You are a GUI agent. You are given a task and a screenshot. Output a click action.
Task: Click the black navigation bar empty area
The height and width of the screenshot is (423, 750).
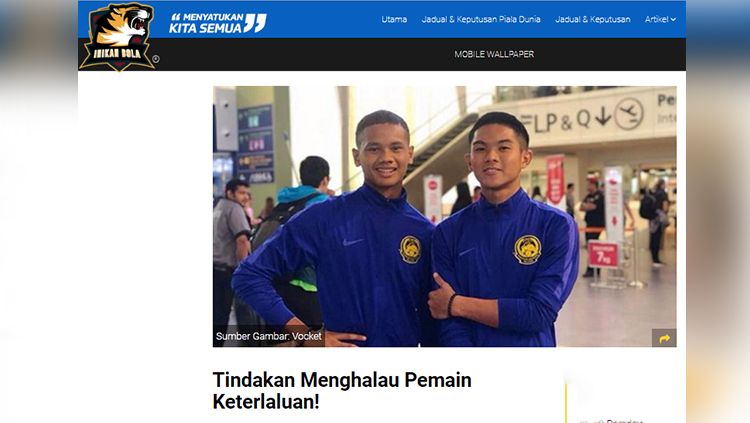coord(306,54)
